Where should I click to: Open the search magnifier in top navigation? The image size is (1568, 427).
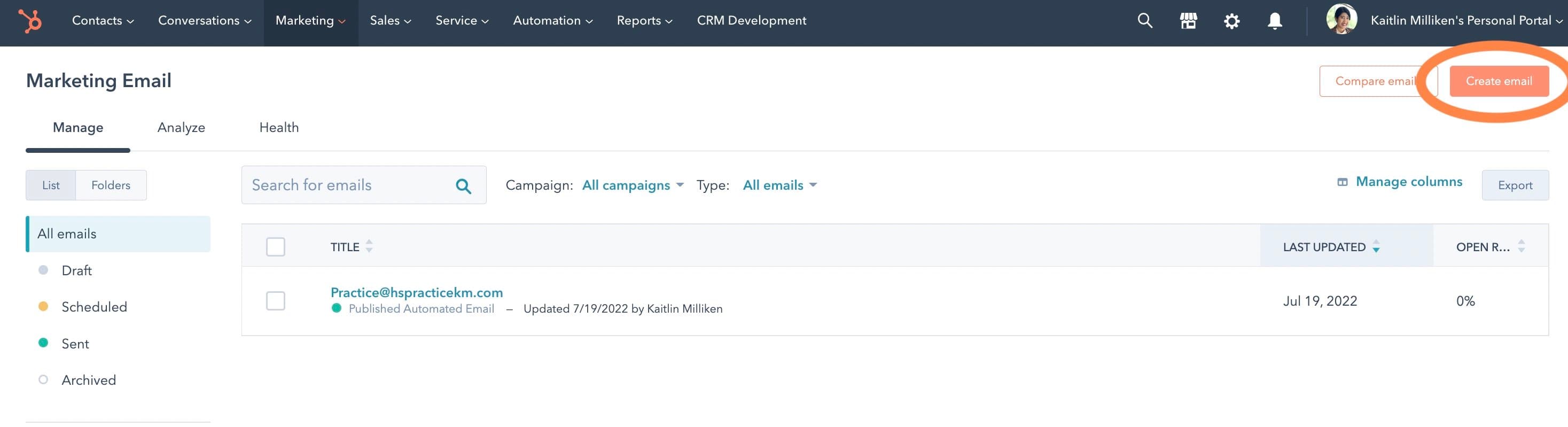pos(1144,21)
